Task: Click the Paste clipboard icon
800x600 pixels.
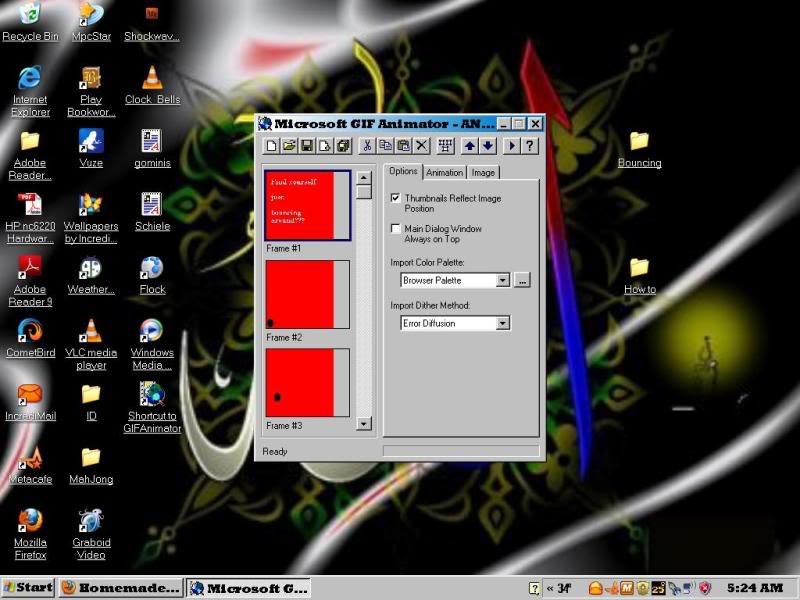Action: tap(403, 146)
